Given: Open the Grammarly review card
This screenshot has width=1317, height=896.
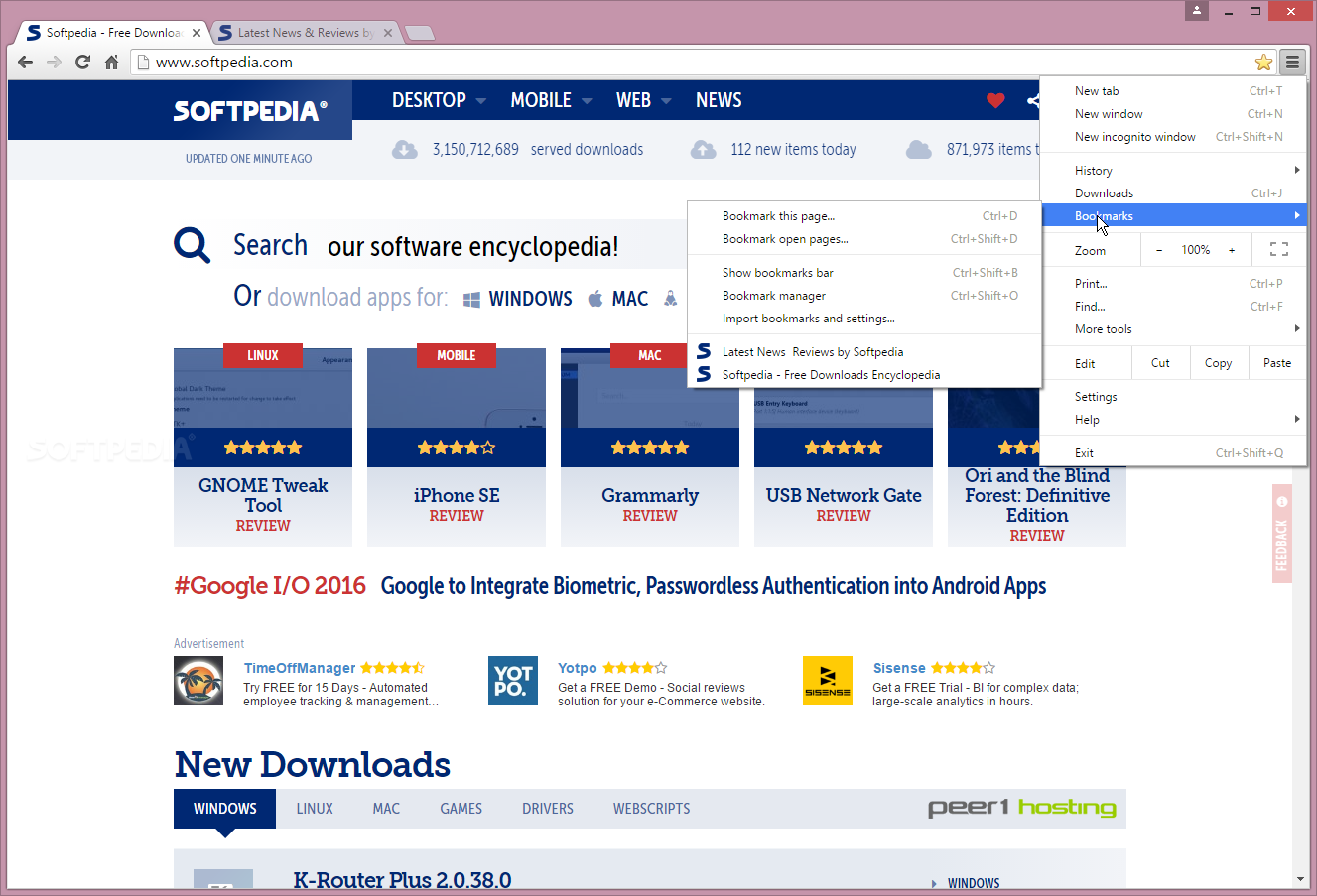Looking at the screenshot, I should coord(650,447).
